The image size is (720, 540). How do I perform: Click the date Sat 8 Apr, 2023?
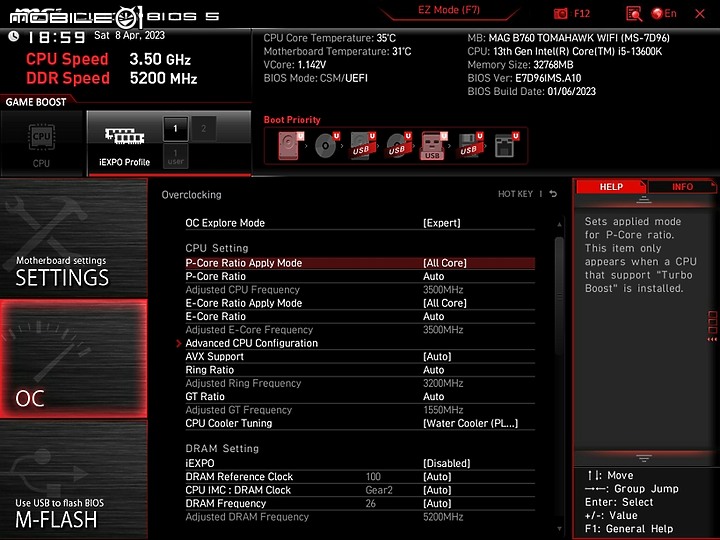tap(129, 35)
